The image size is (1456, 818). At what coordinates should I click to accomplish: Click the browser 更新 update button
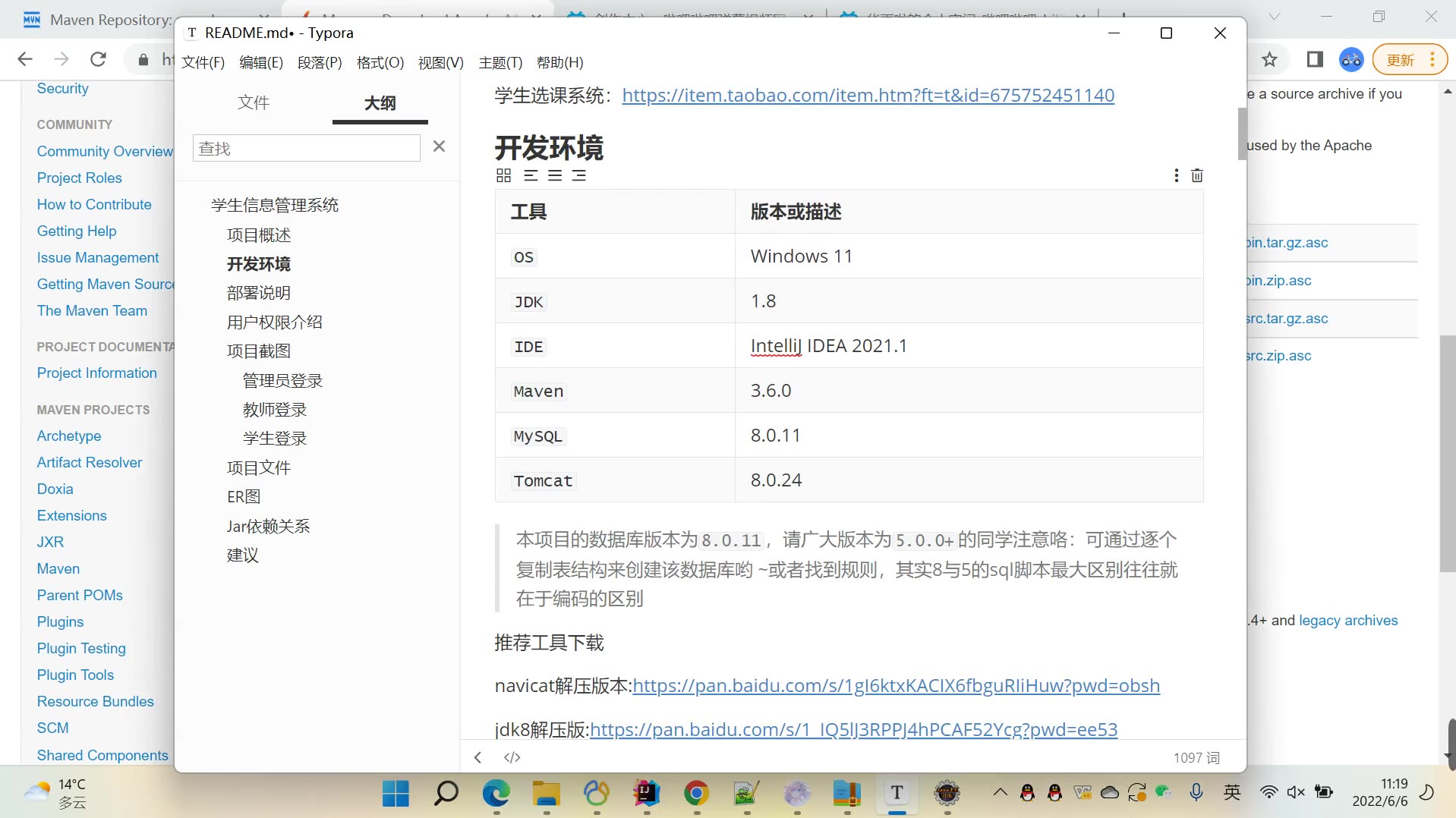[x=1410, y=60]
